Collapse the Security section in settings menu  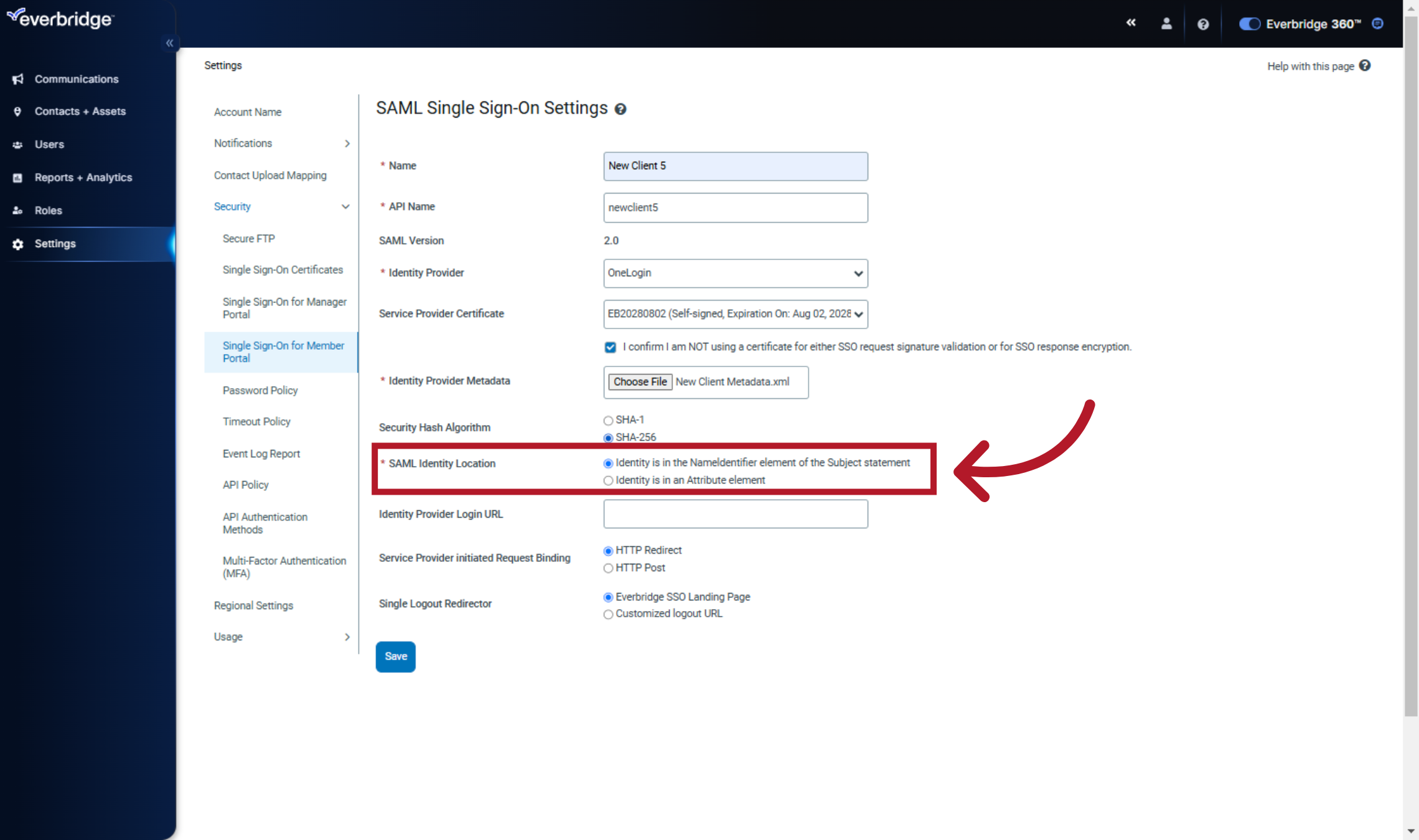(x=346, y=207)
